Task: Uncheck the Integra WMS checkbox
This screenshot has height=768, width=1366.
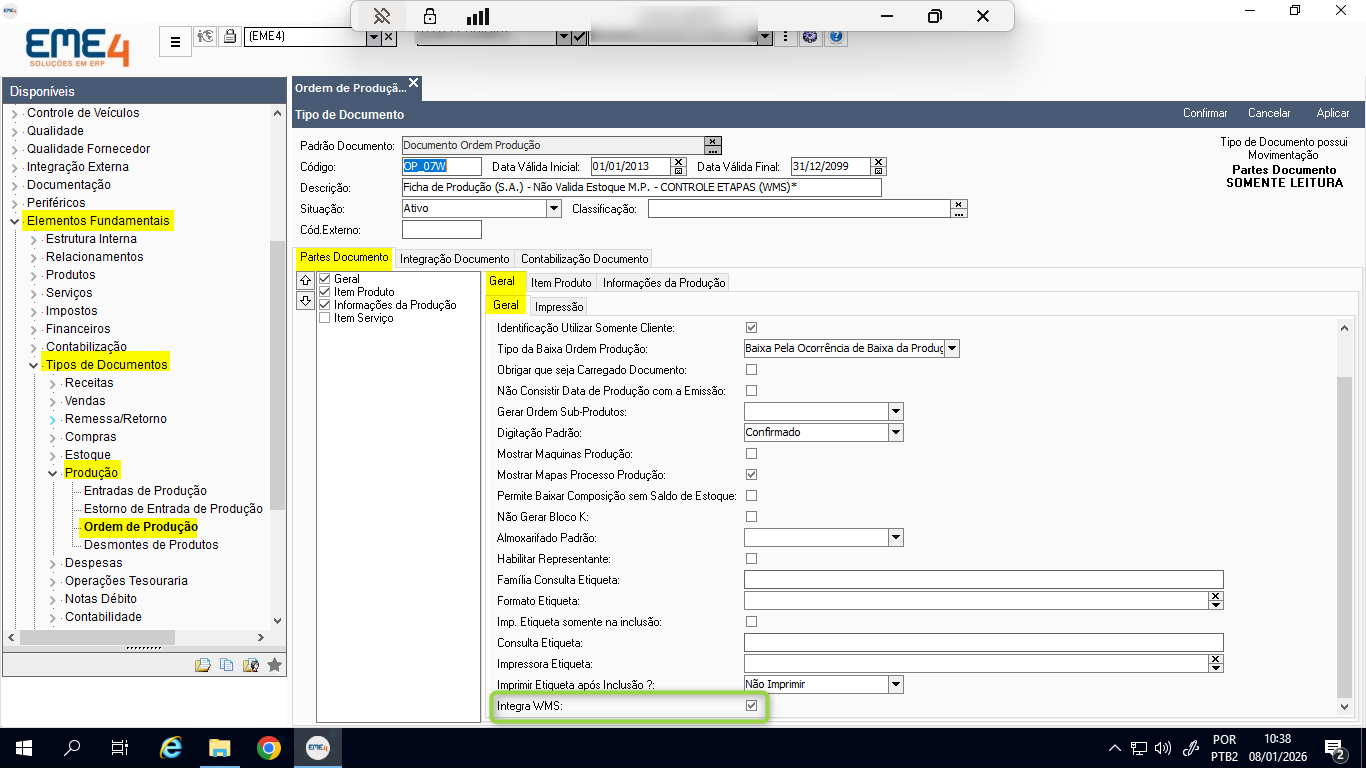Action: click(x=751, y=706)
